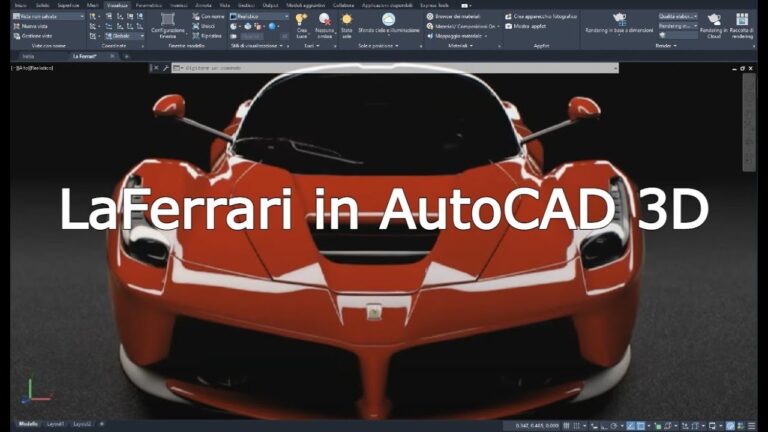Open the Realistico visual style dropdown

pyautogui.click(x=259, y=16)
